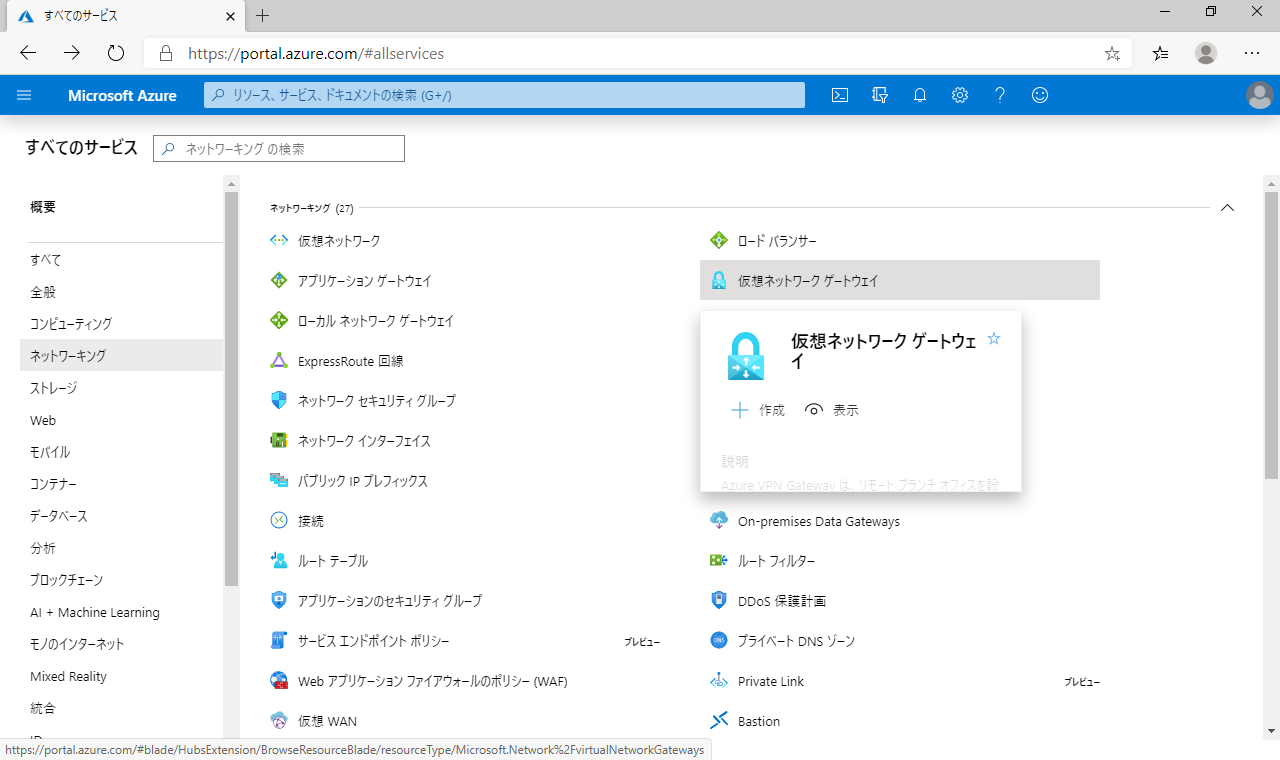1280x760 pixels.
Task: Focus the ネットワーキング の検索 filter box
Action: 279,148
